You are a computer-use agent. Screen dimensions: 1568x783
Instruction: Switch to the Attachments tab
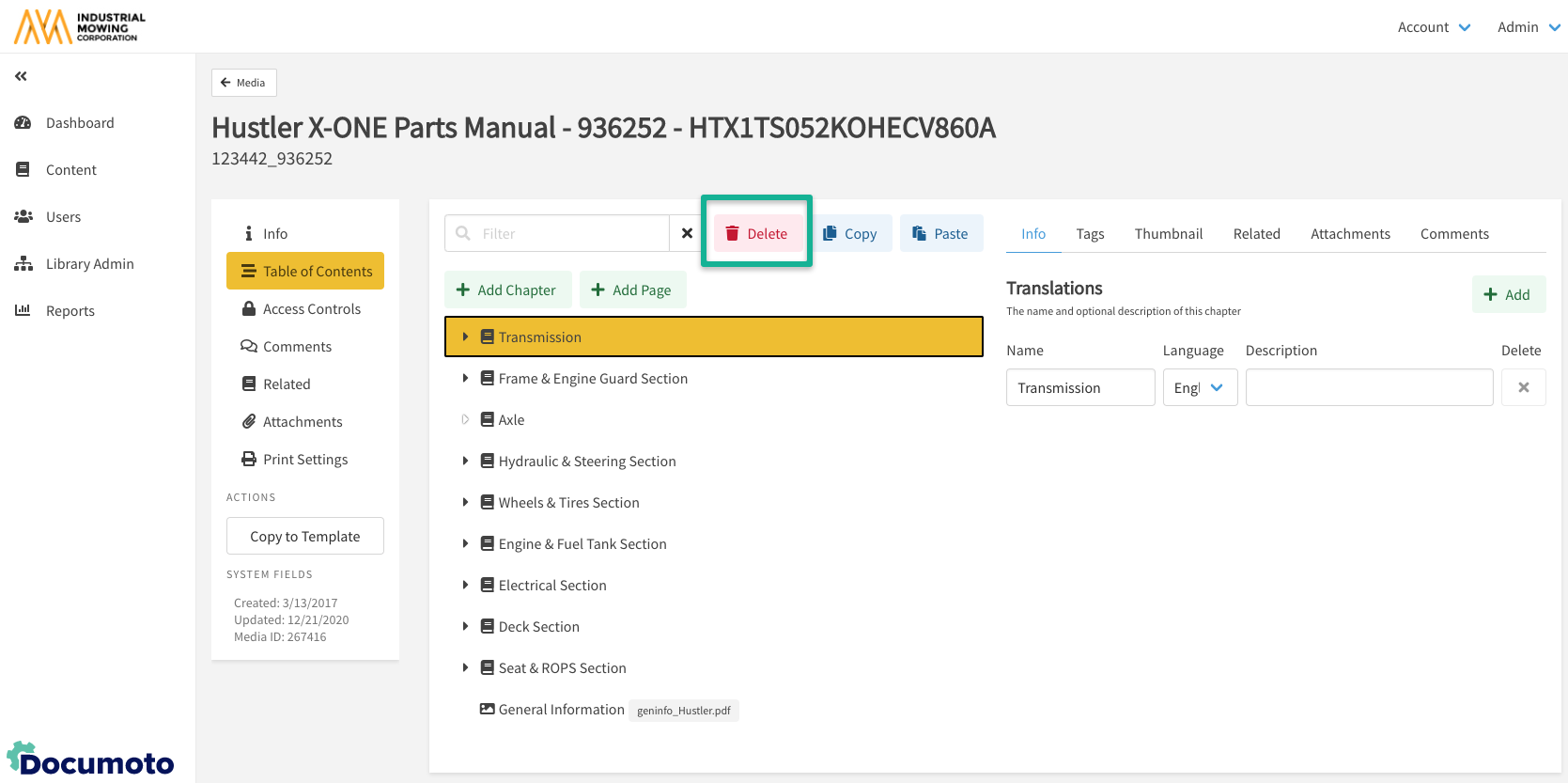pos(1350,234)
